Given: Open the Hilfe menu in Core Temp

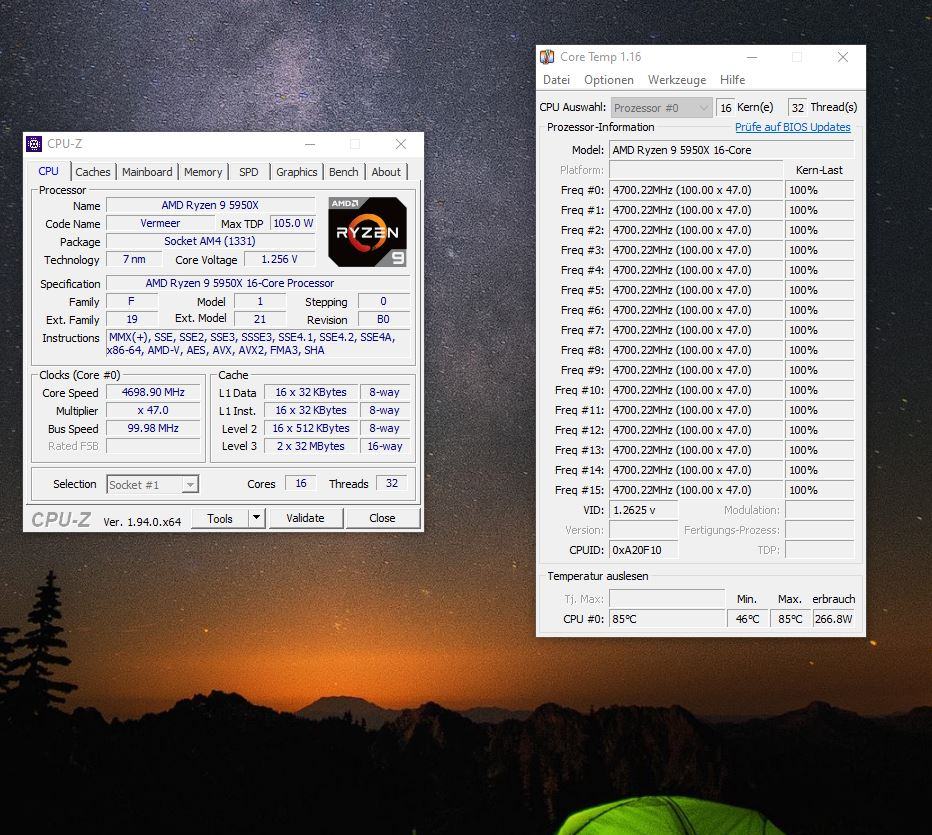Looking at the screenshot, I should [732, 80].
